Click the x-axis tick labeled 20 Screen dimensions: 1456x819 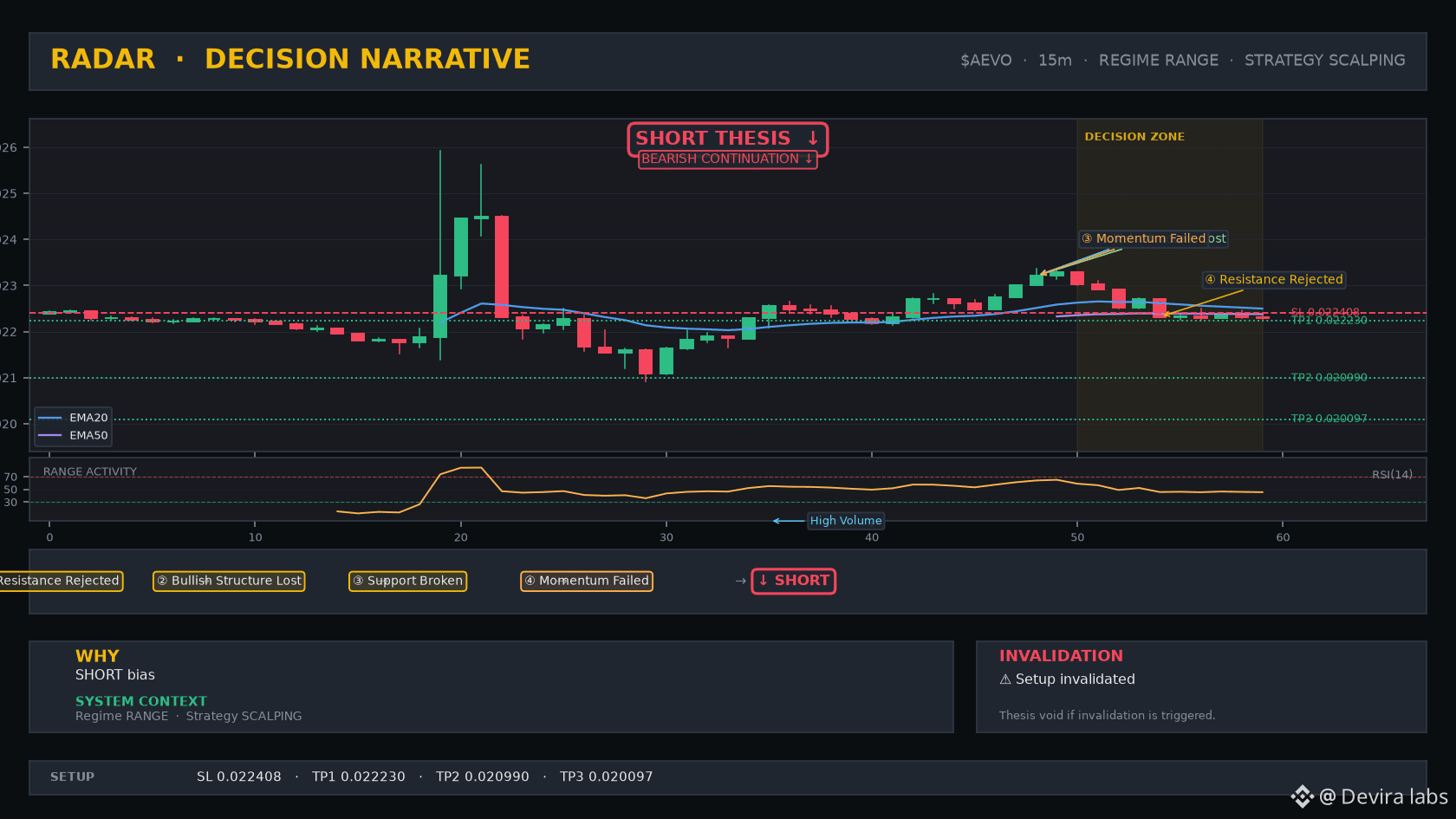click(x=460, y=537)
